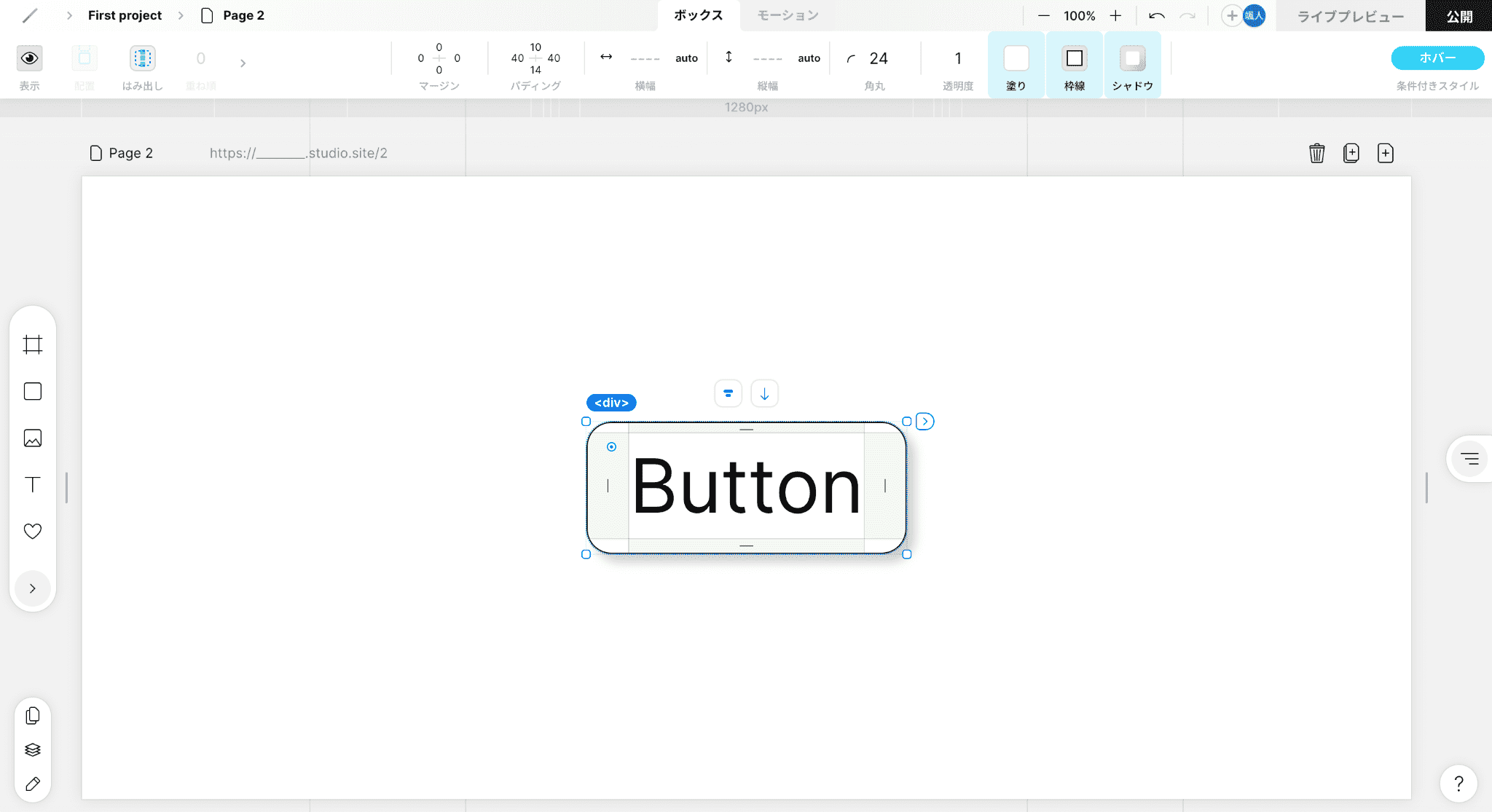Undo the last action

(x=1156, y=15)
